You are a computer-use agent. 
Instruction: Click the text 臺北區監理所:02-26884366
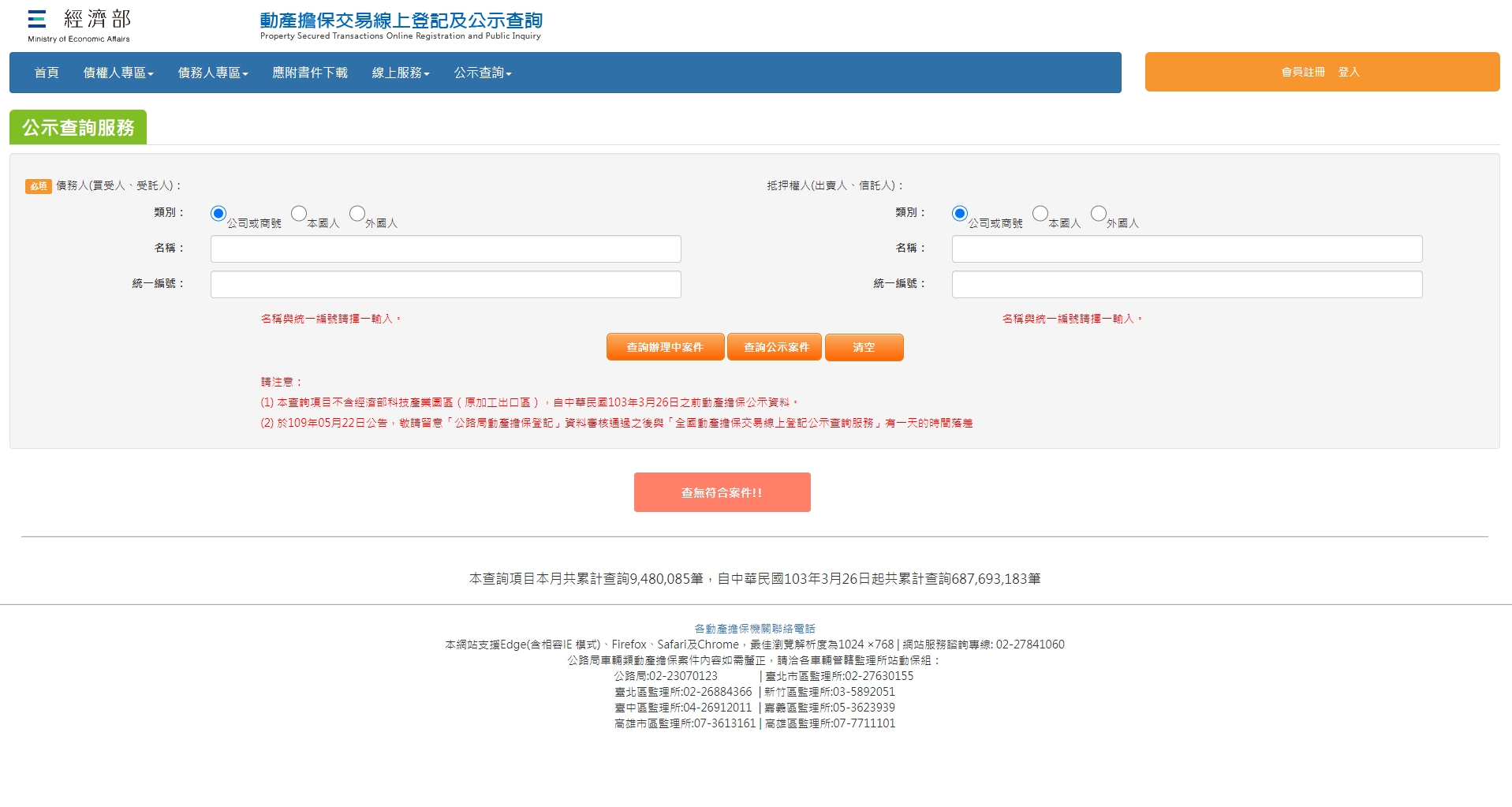(683, 692)
